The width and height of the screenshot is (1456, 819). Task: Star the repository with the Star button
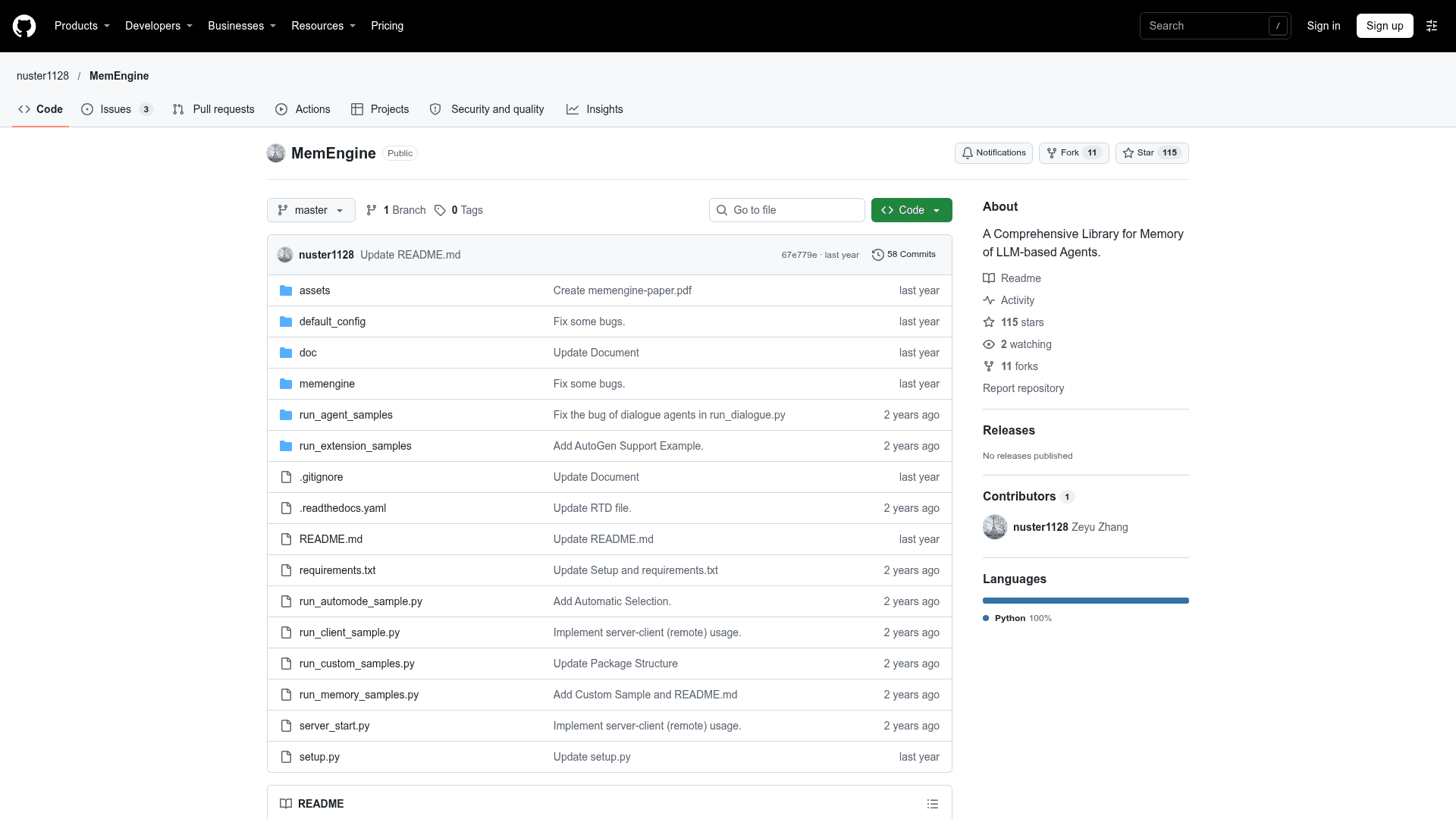[1152, 153]
